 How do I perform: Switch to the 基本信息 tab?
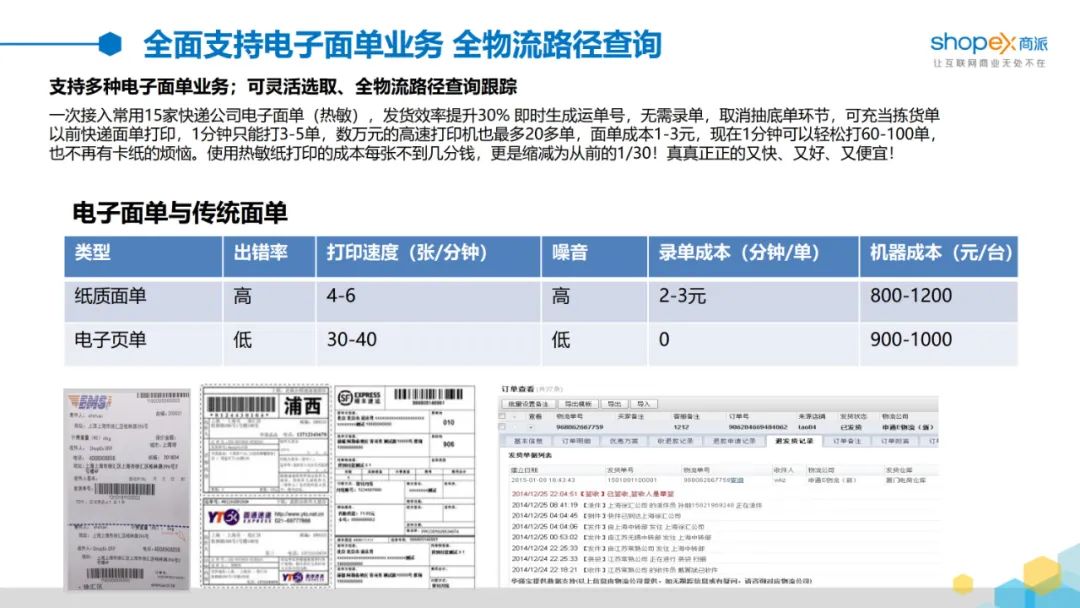528,441
